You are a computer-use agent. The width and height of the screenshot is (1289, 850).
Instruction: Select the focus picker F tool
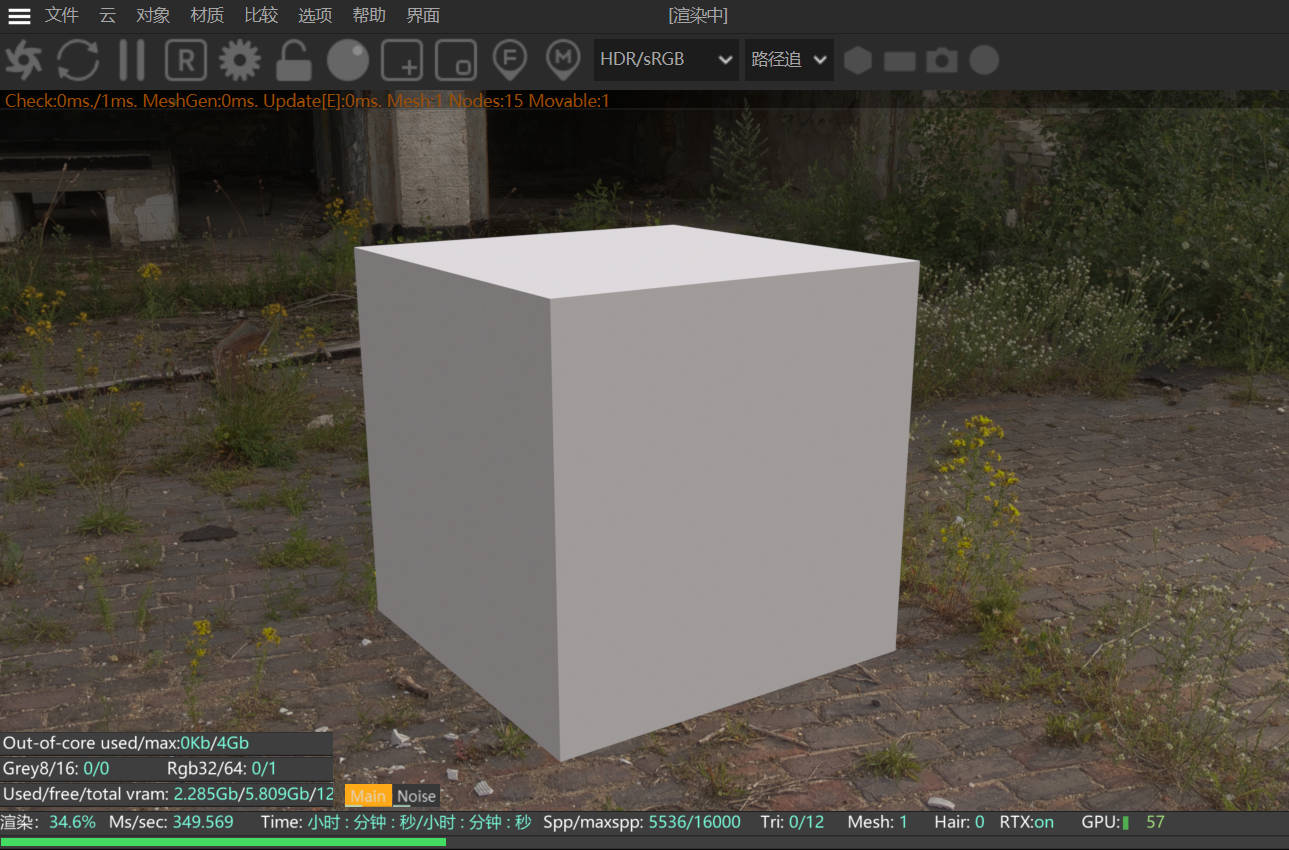509,60
